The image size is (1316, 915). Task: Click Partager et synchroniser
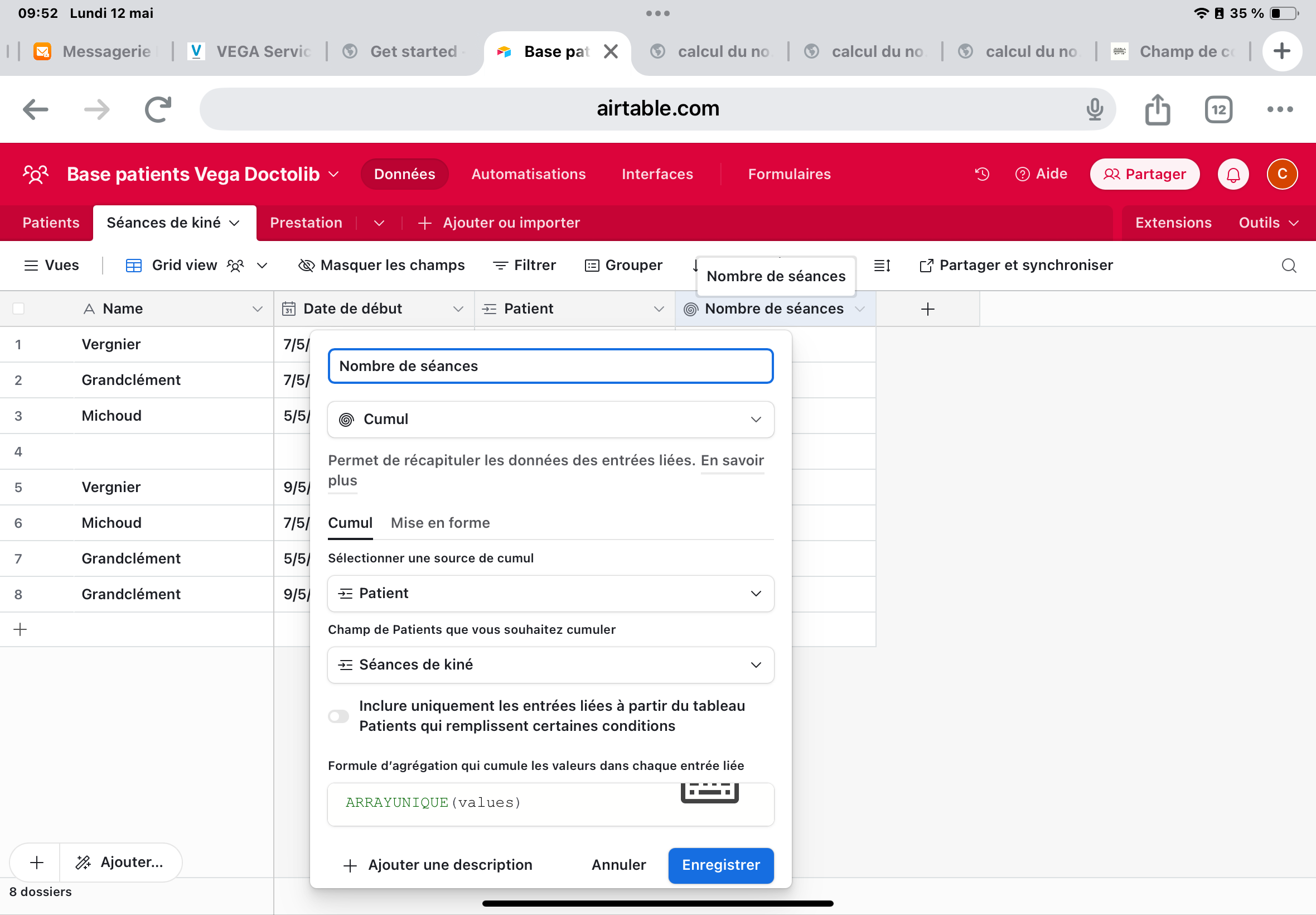1016,266
